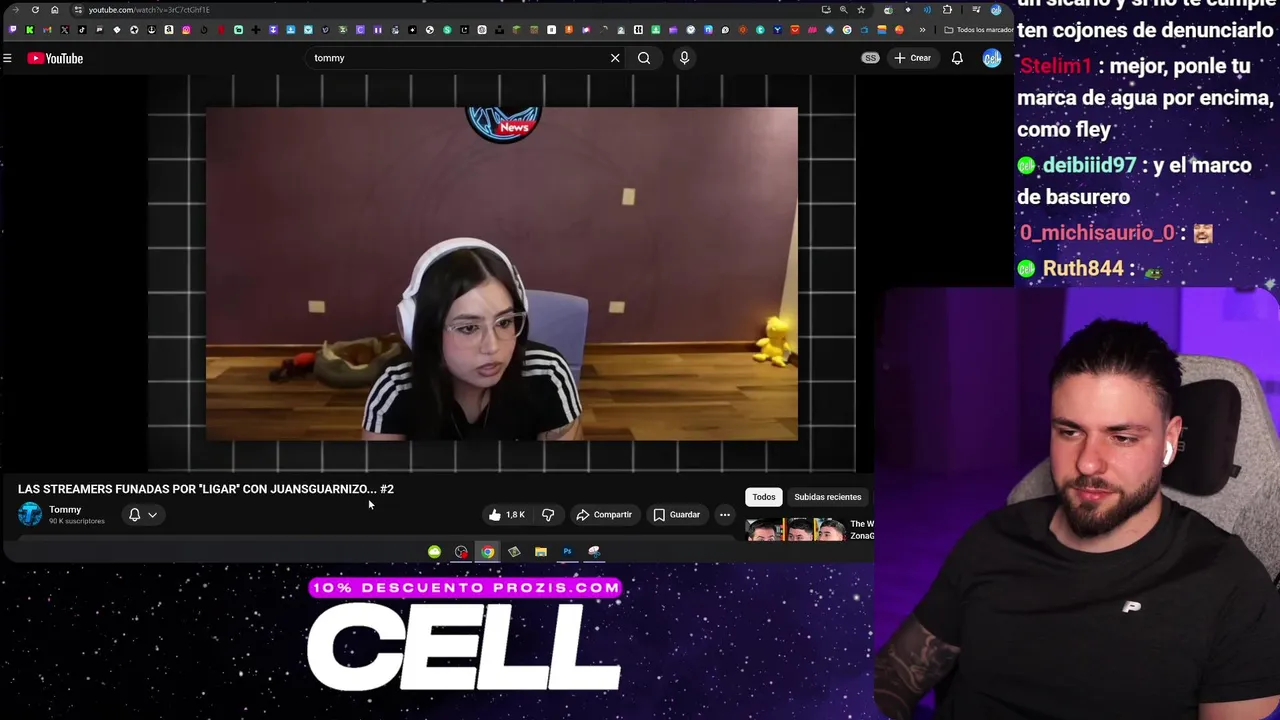Image resolution: width=1280 pixels, height=720 pixels.
Task: Click the magnifier search button
Action: (x=644, y=58)
